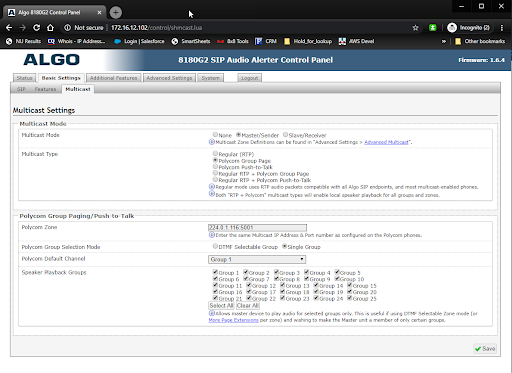512x373 pixels.
Task: Open Other bookmarks folder
Action: pos(480,41)
